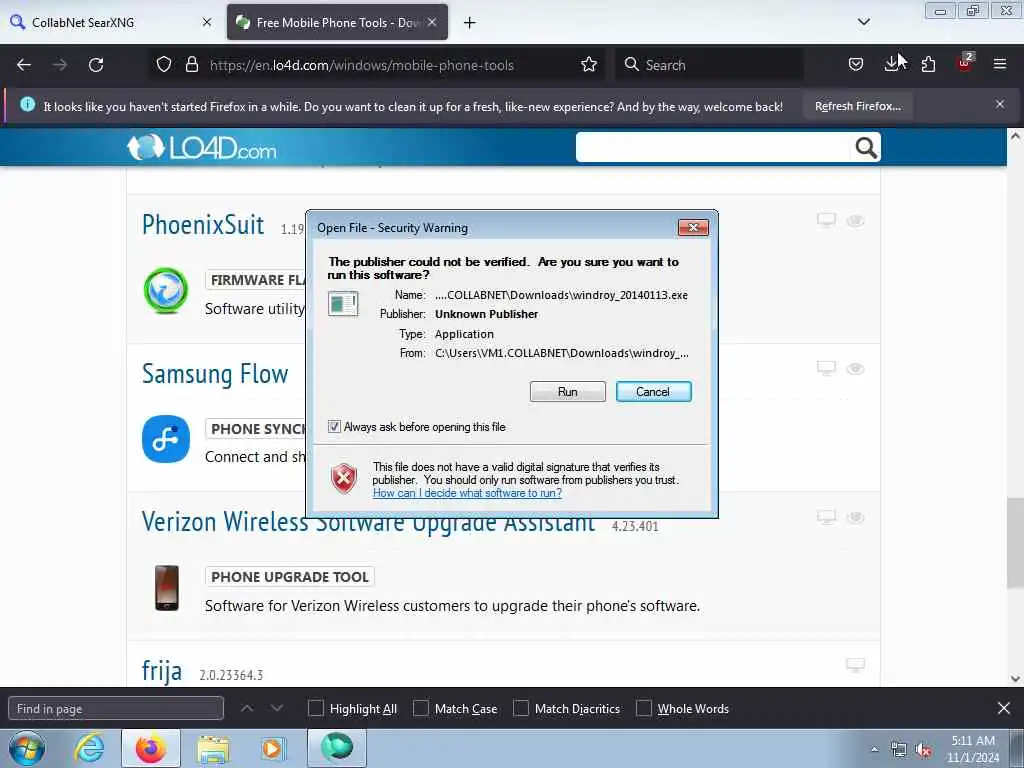Open a new tab with plus button
The image size is (1024, 768).
pos(470,22)
